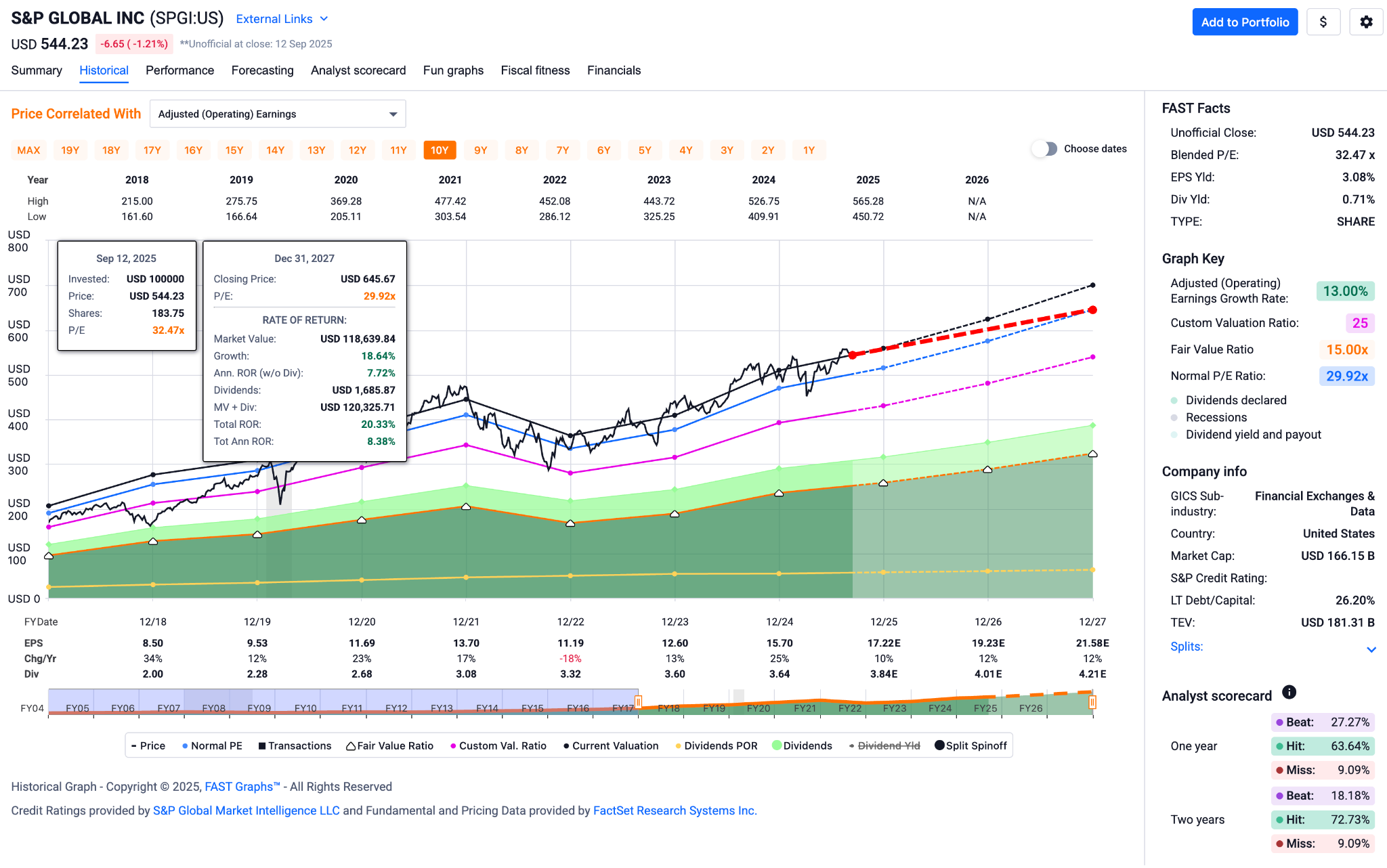This screenshot has height=868, width=1387.
Task: Click the Add to Portfolio button
Action: [x=1244, y=22]
